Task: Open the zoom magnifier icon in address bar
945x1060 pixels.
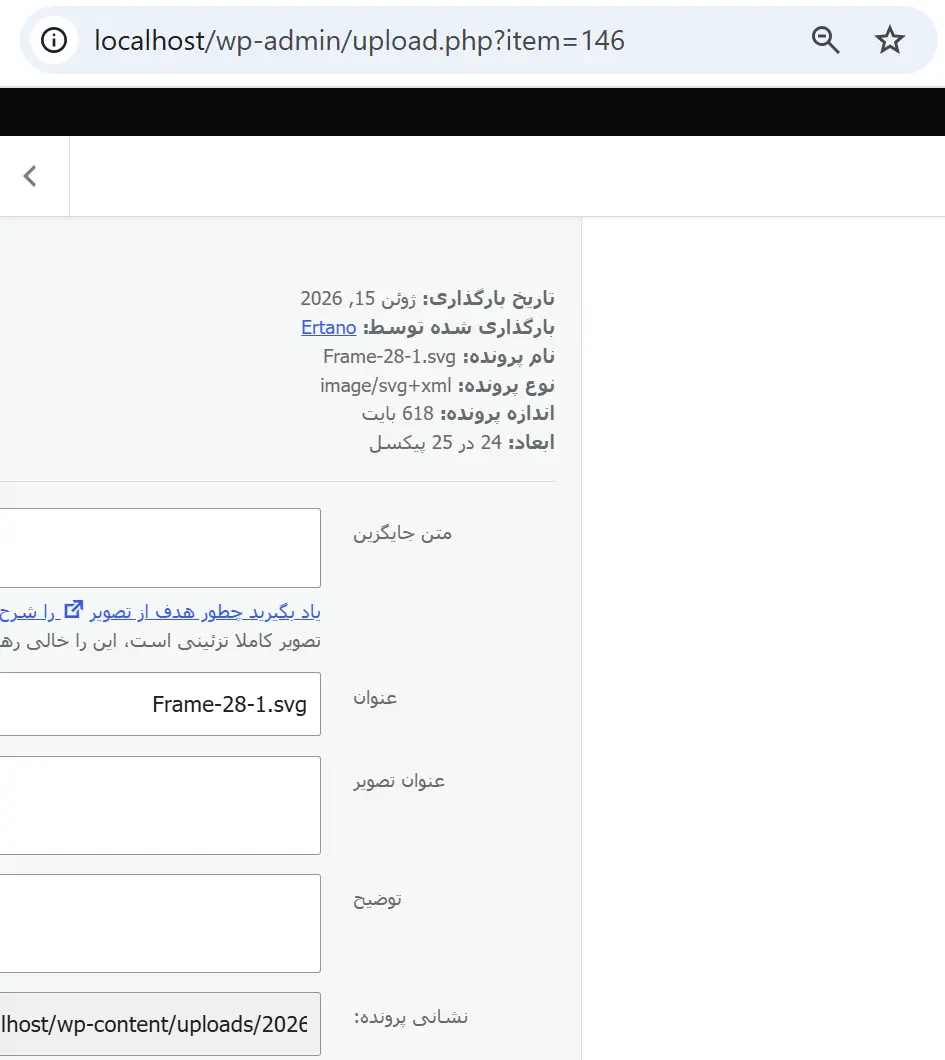Action: (x=825, y=41)
